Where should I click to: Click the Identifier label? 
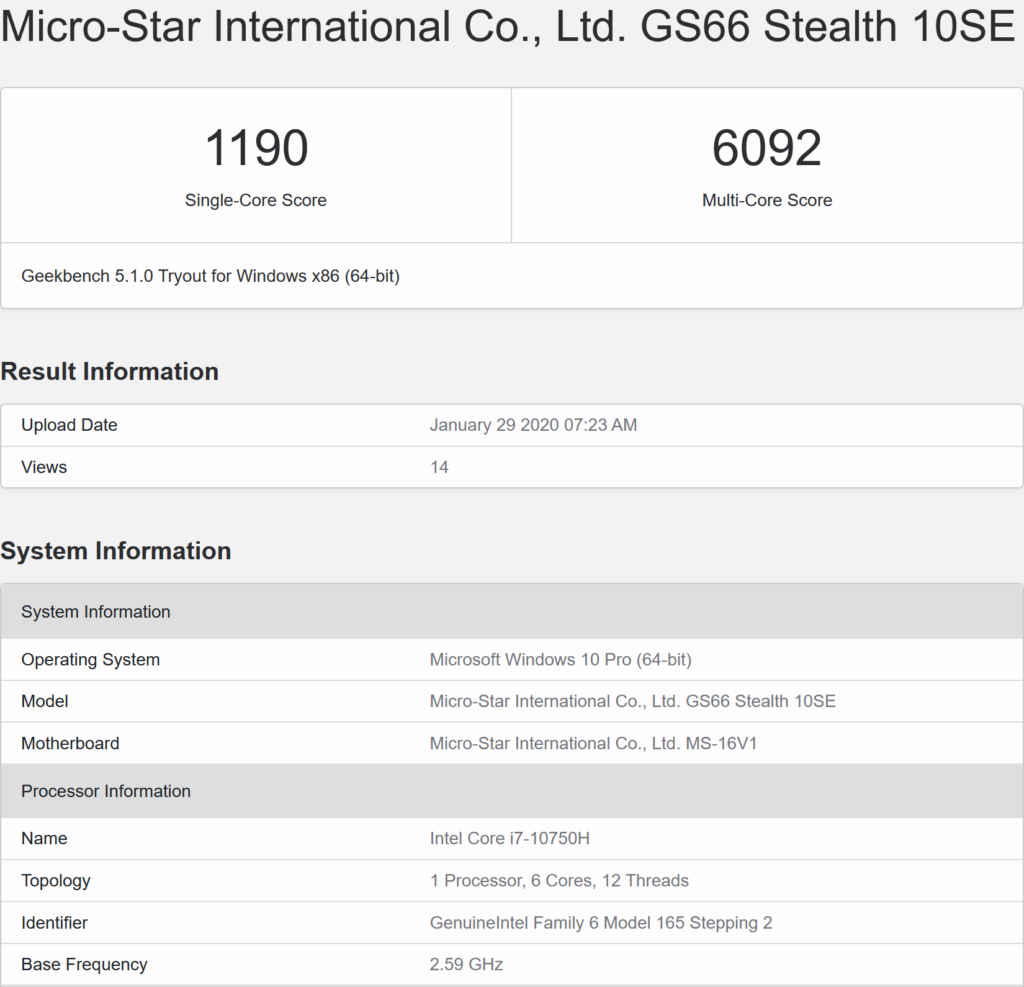pyautogui.click(x=54, y=922)
